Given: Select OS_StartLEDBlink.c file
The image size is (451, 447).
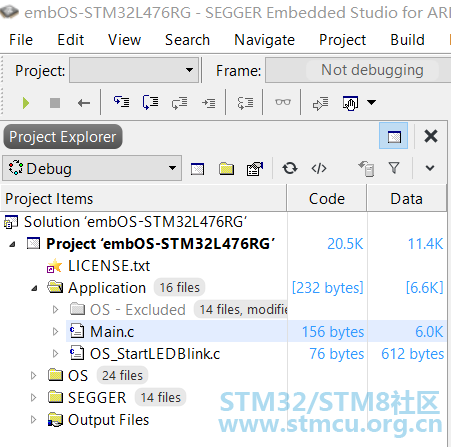Looking at the screenshot, I should (x=155, y=354).
